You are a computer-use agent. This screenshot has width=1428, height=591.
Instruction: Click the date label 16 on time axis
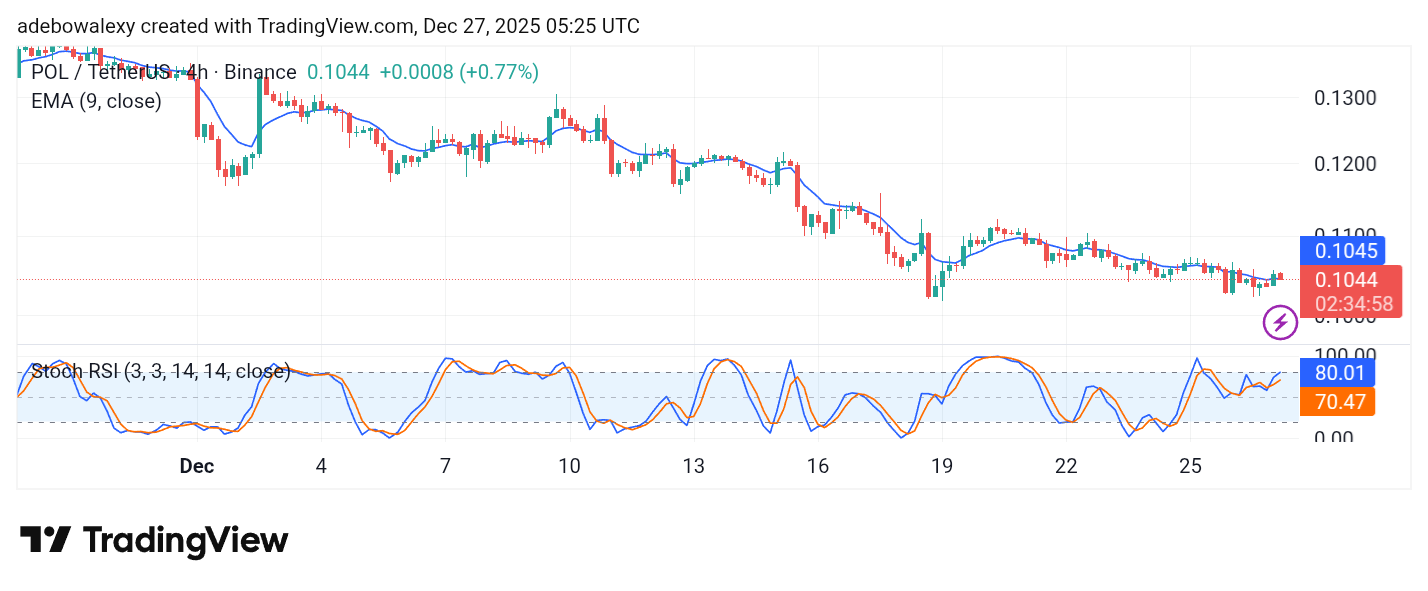point(817,466)
